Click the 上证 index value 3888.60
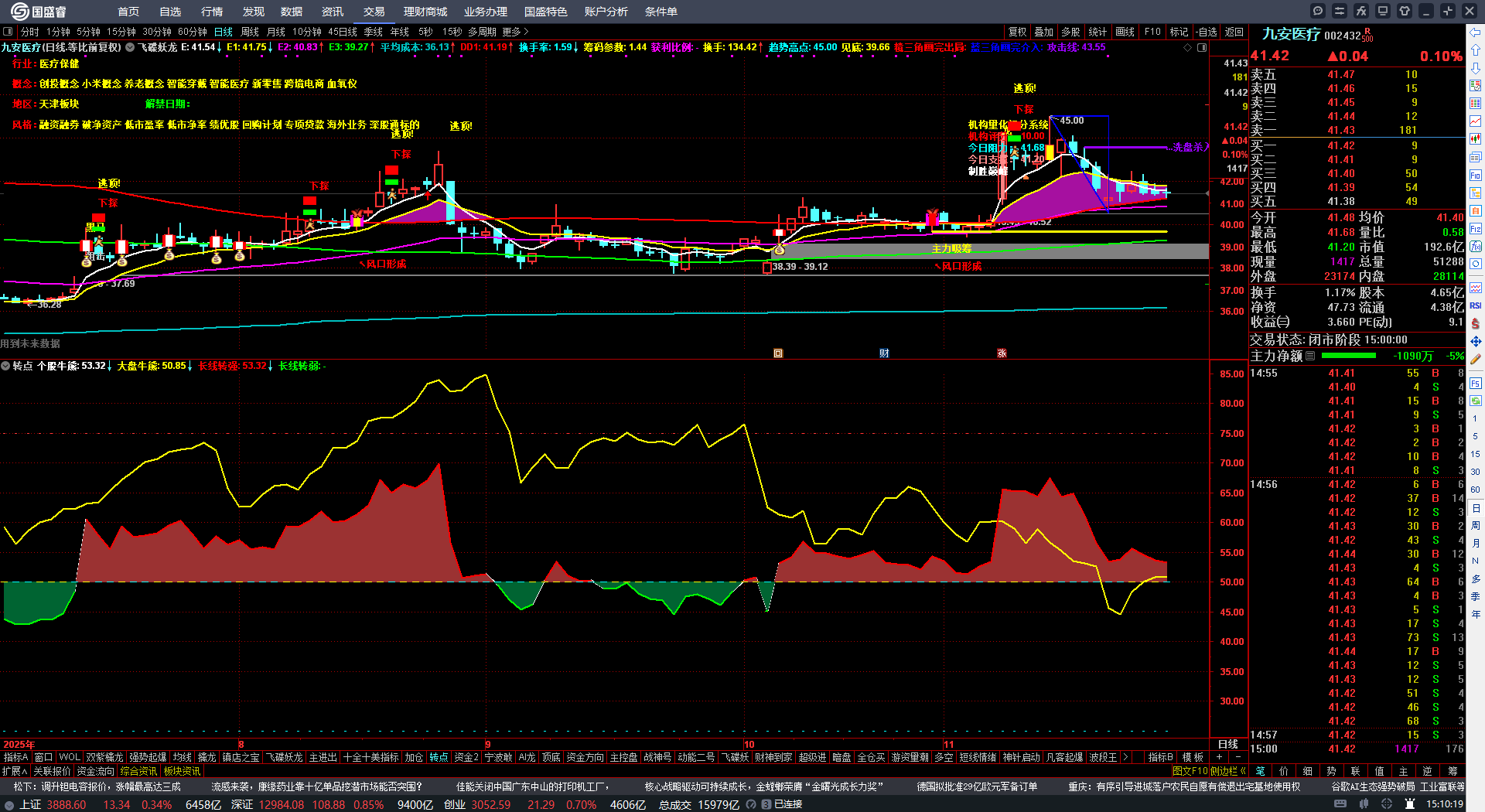This screenshot has height=812, width=1485. pyautogui.click(x=67, y=804)
